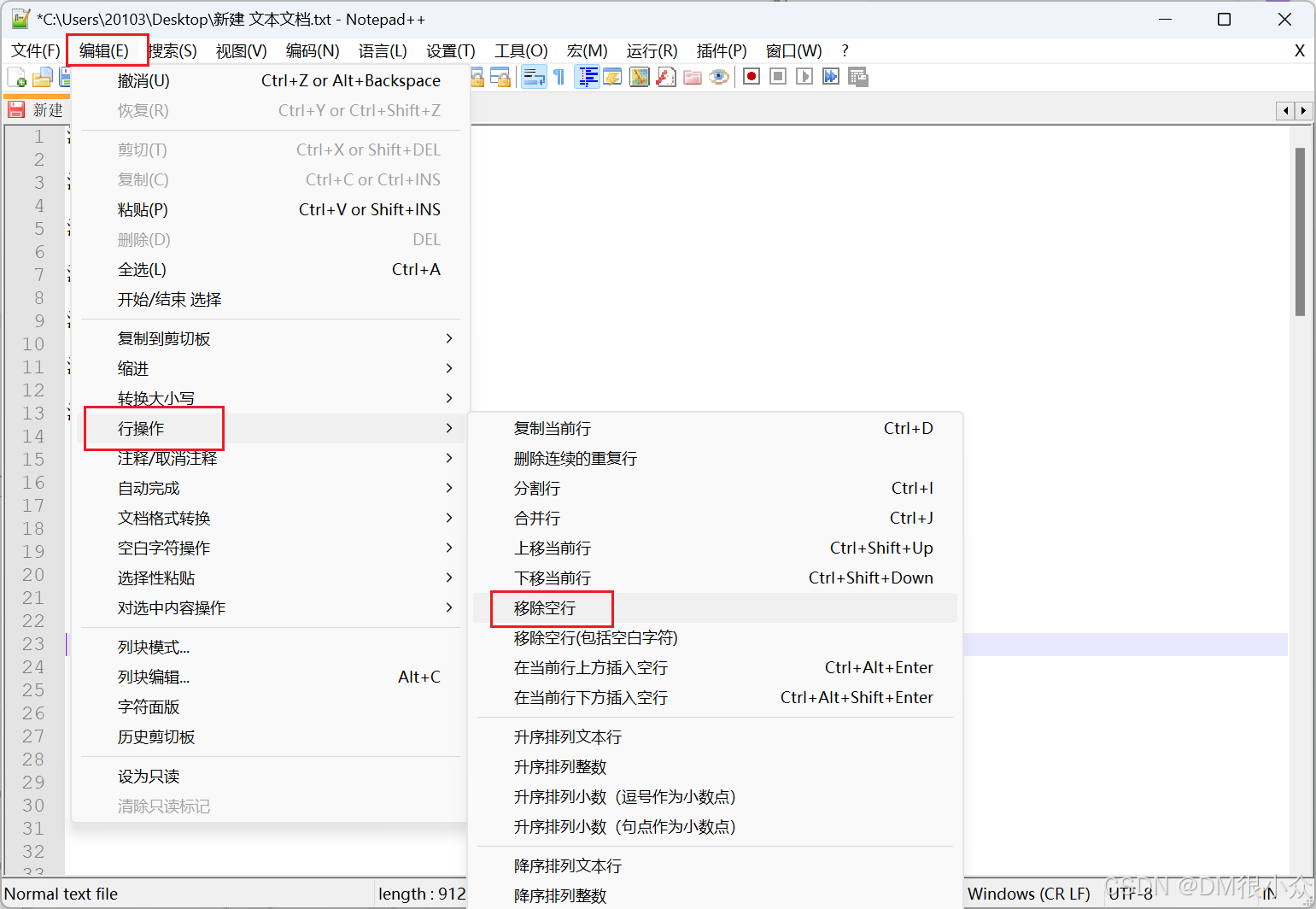Viewport: 1316px width, 909px height.
Task: Click the Notepad++ title bar app icon
Action: click(20, 19)
